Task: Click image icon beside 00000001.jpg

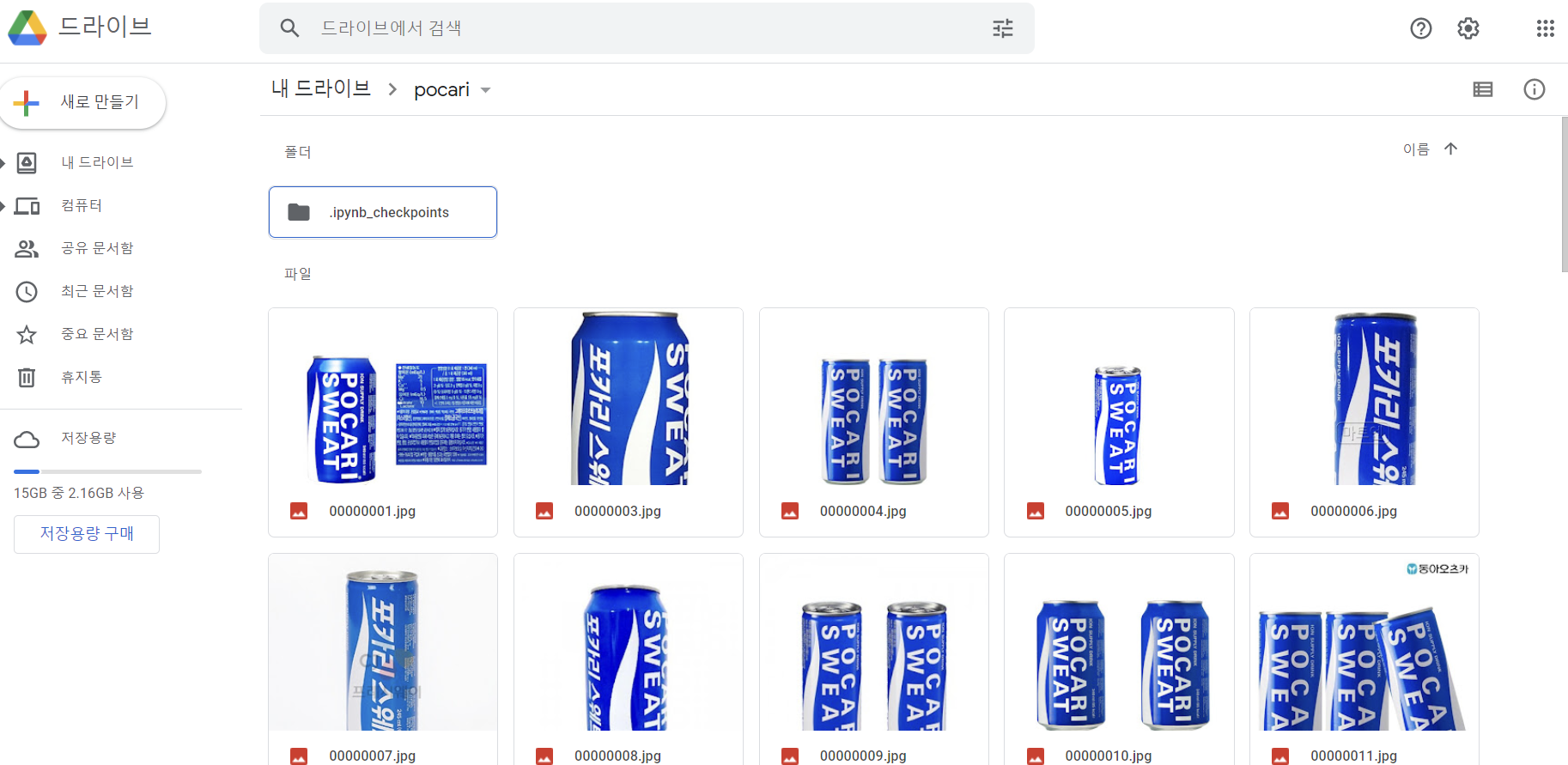Action: click(299, 511)
